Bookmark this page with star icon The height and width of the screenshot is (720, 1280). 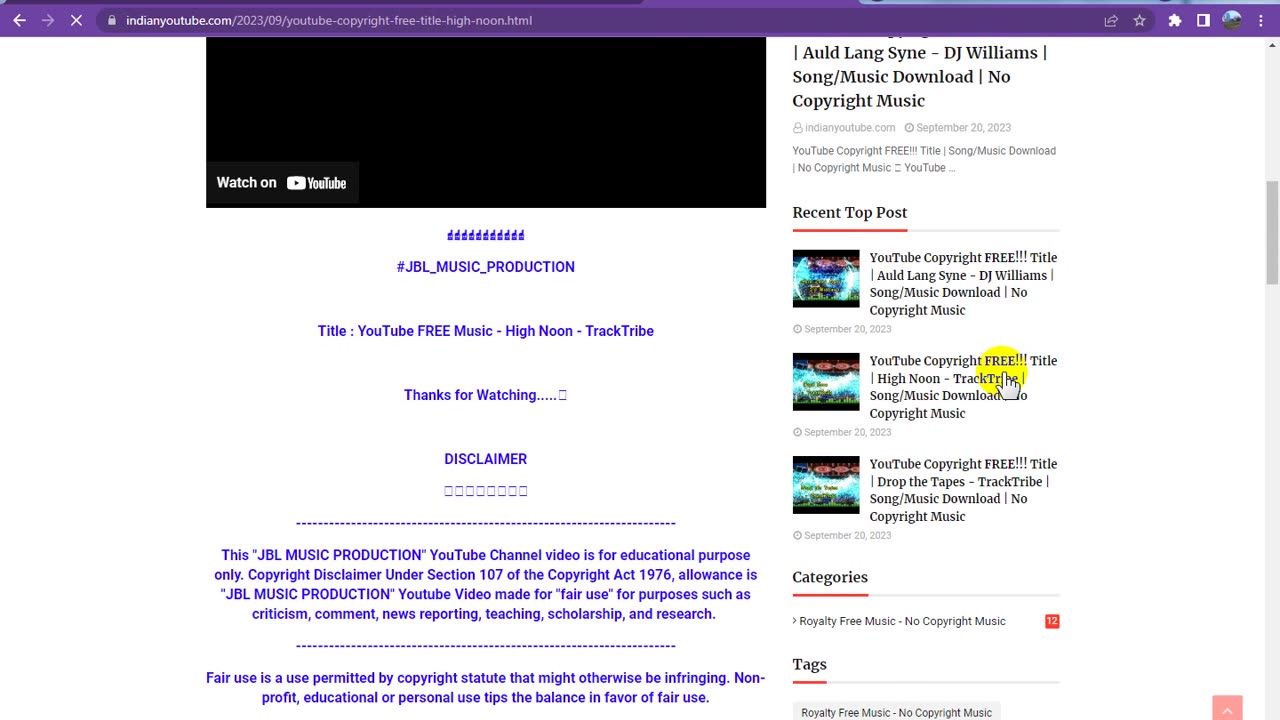point(1139,20)
